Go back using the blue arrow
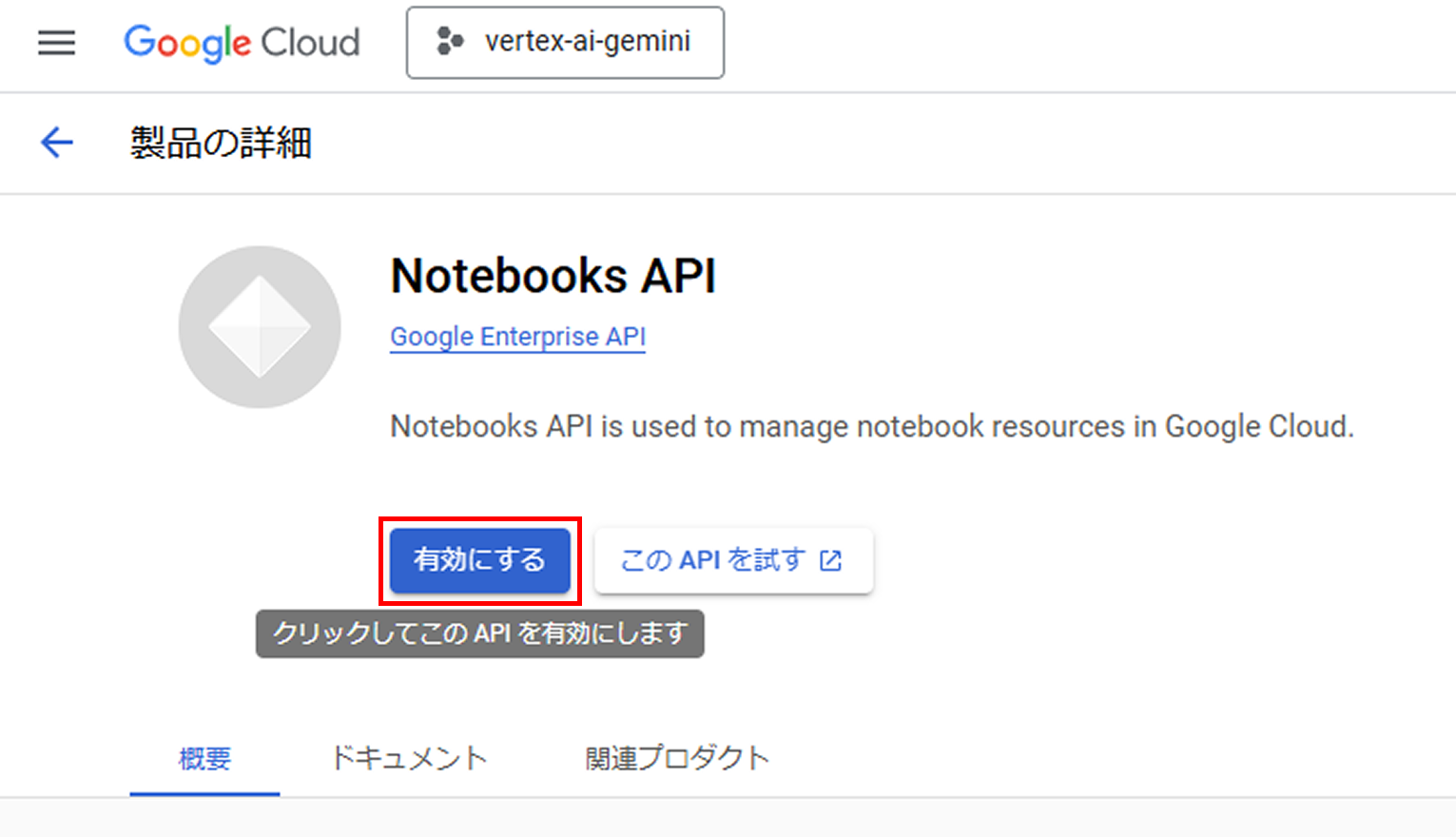The width and height of the screenshot is (1456, 837). tap(57, 143)
